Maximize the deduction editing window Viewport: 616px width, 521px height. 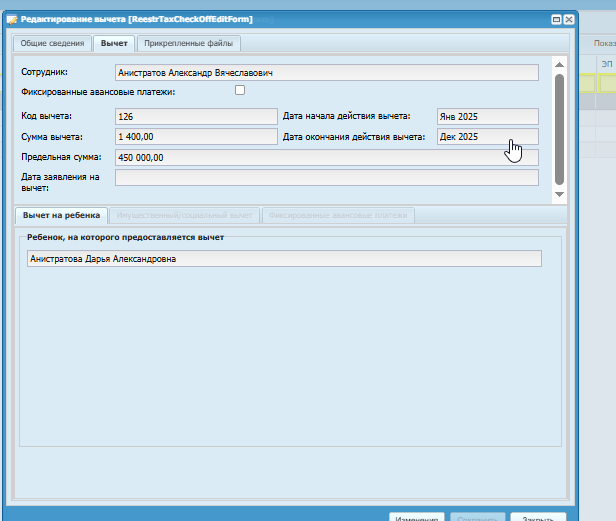[x=556, y=19]
